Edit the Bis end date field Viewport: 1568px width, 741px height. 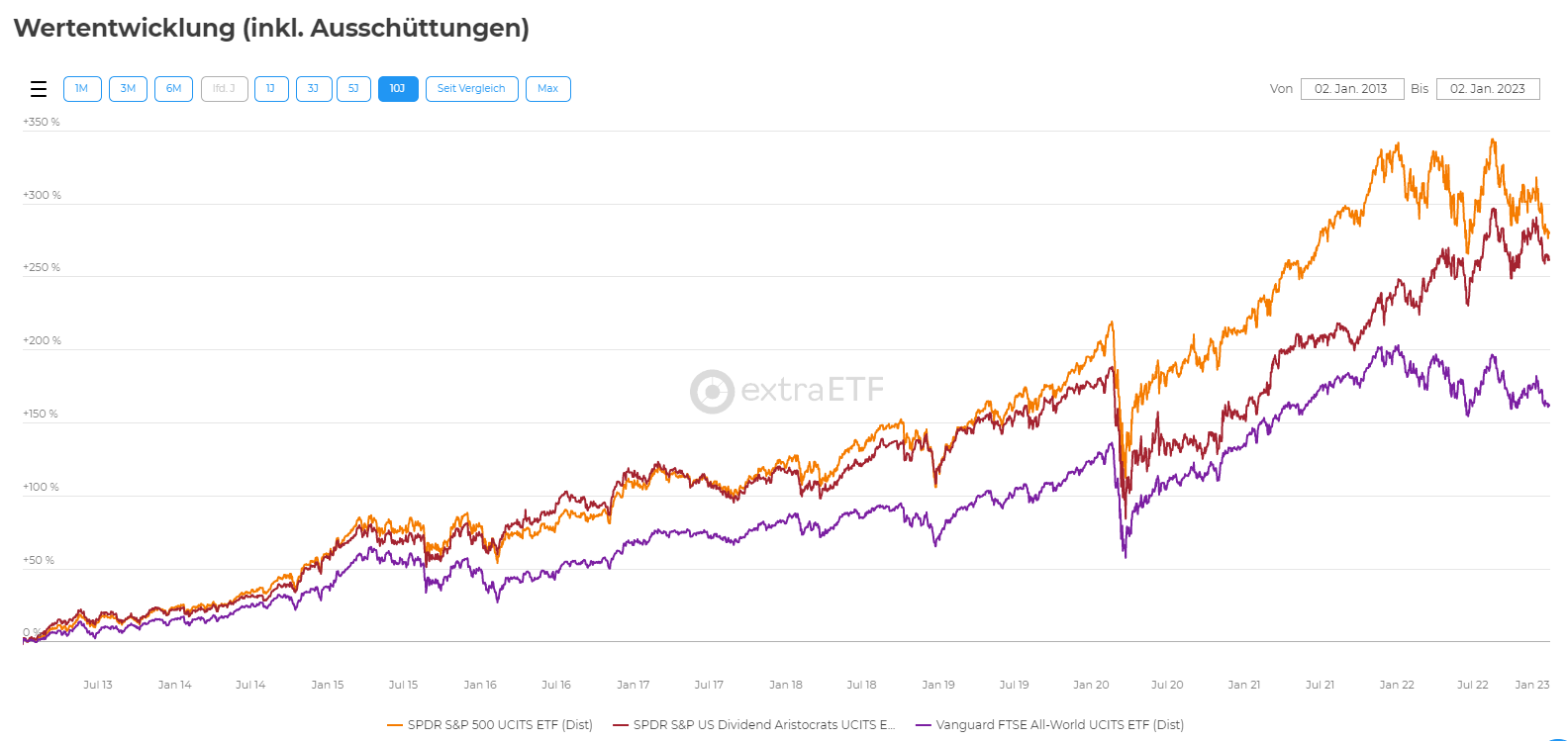click(1487, 89)
